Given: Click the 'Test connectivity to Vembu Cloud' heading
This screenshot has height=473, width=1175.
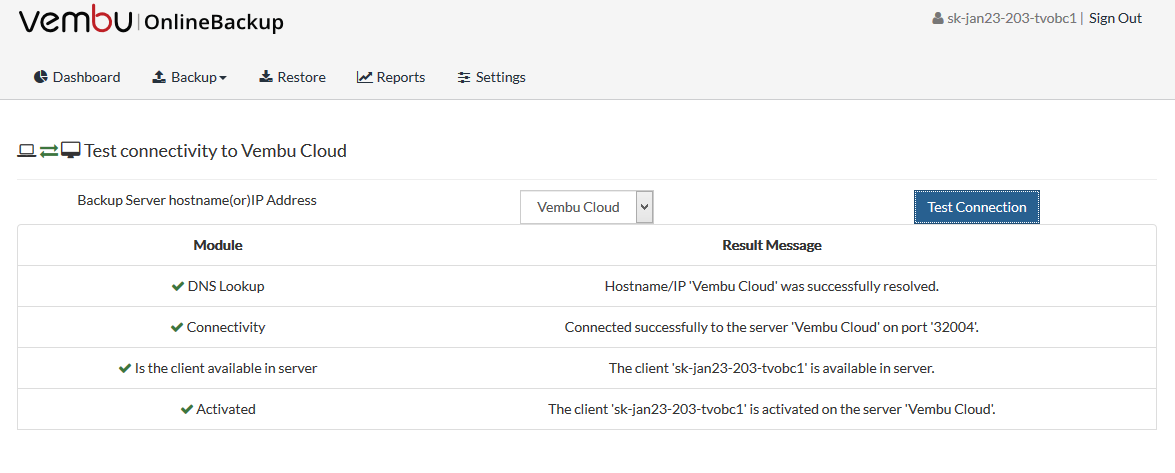Looking at the screenshot, I should [216, 151].
